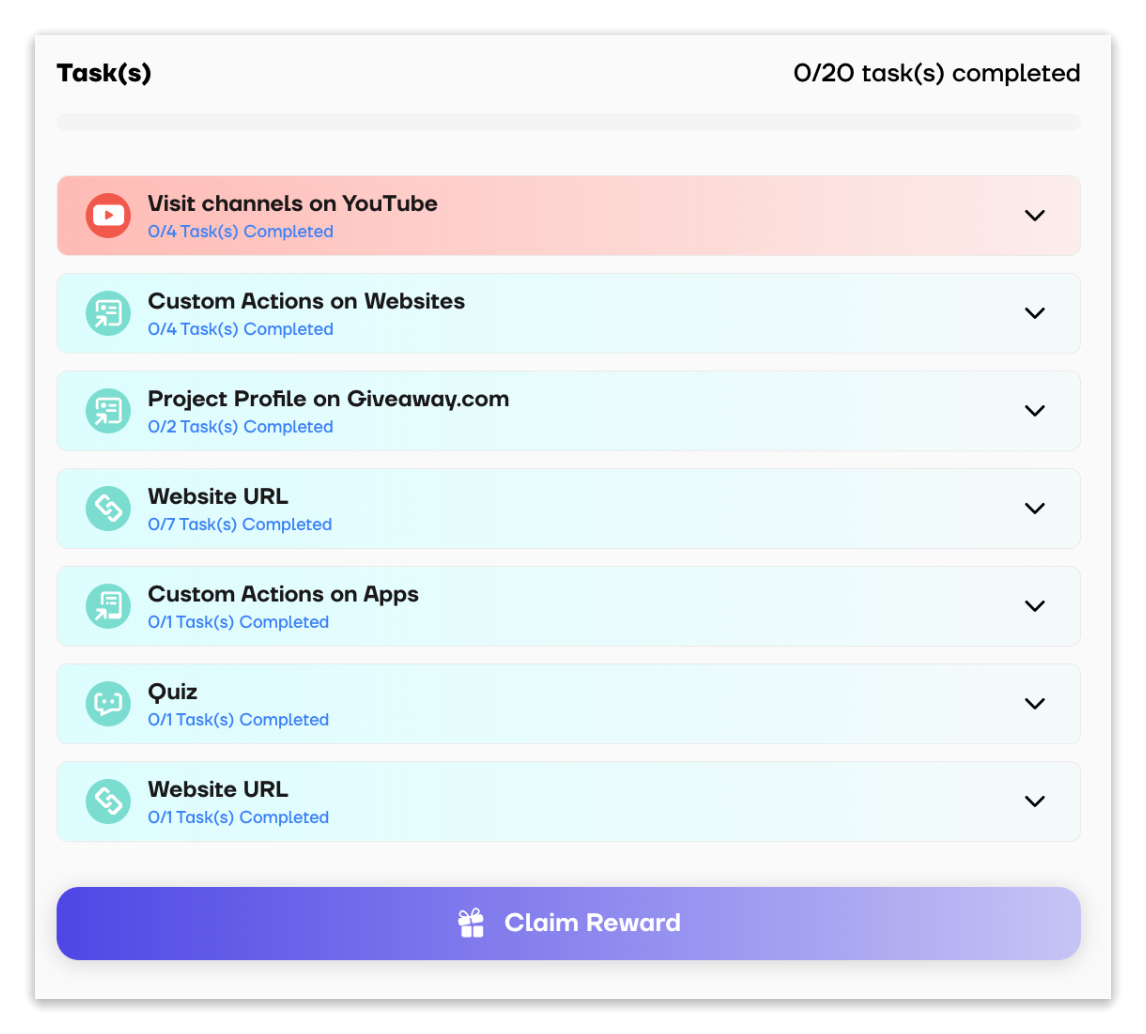
Task: Expand the 0/7 Website URL chevron
Action: (1035, 508)
